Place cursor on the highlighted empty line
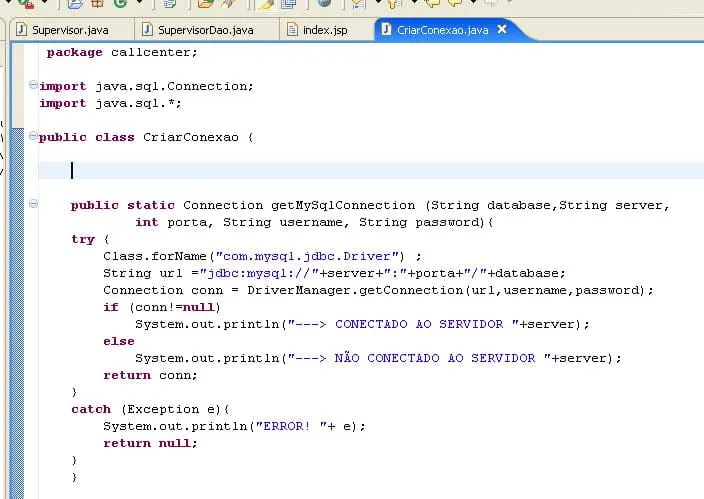The height and width of the screenshot is (499, 704). click(x=371, y=171)
